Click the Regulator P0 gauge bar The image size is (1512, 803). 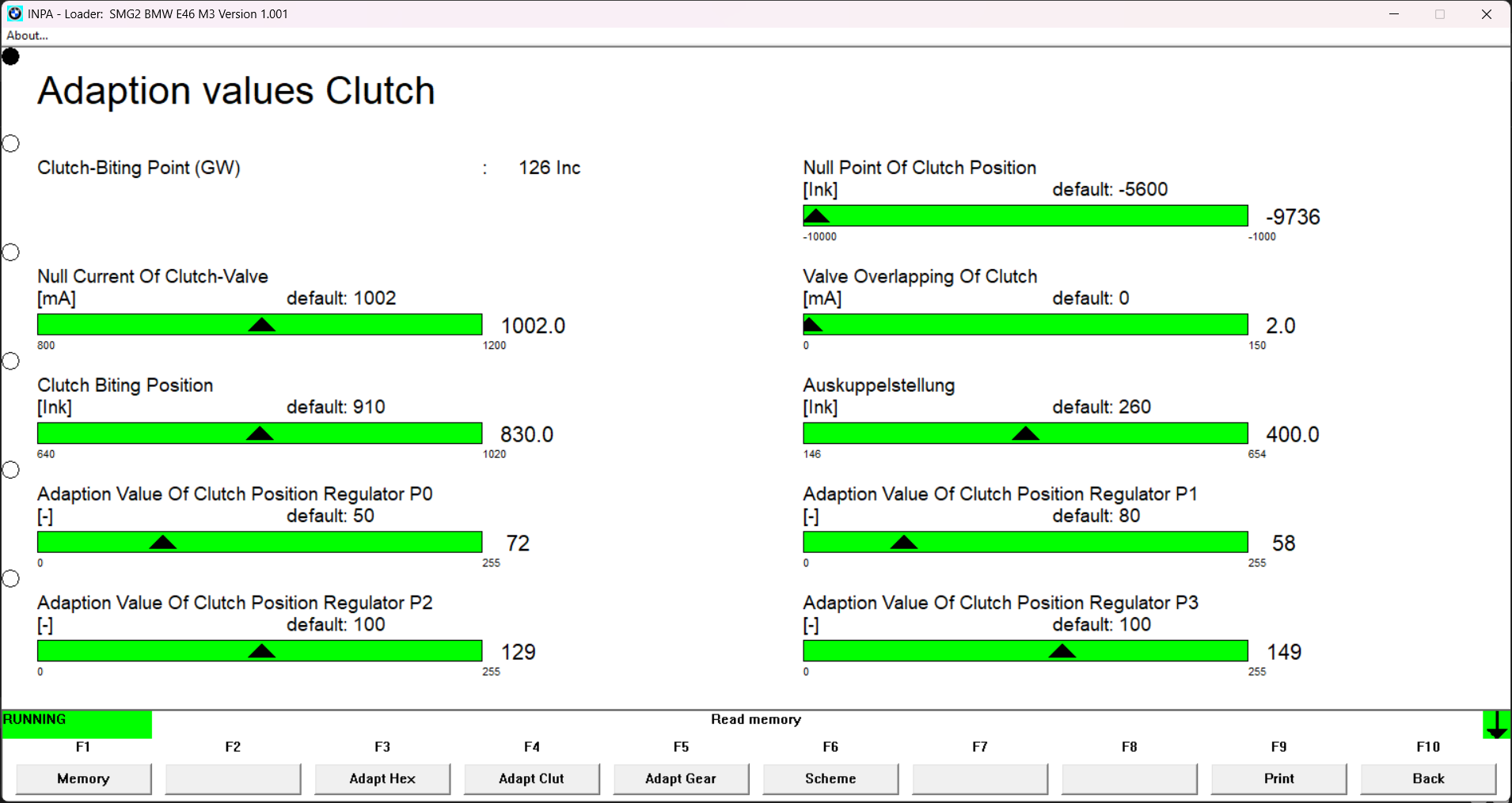pyautogui.click(x=260, y=542)
